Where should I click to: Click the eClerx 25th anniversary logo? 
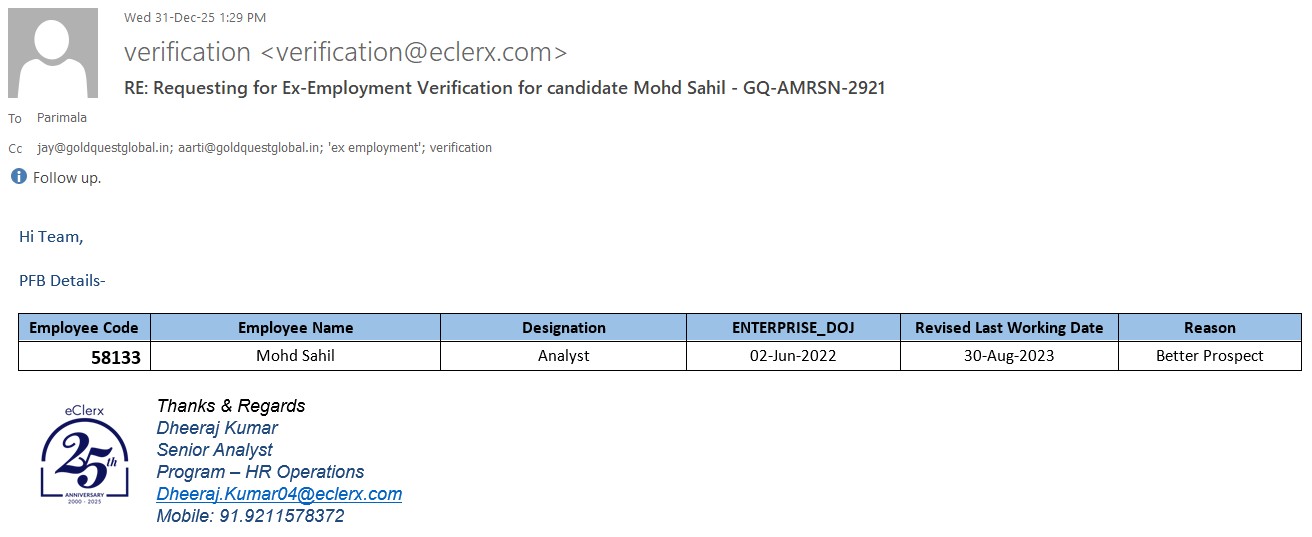coord(85,453)
